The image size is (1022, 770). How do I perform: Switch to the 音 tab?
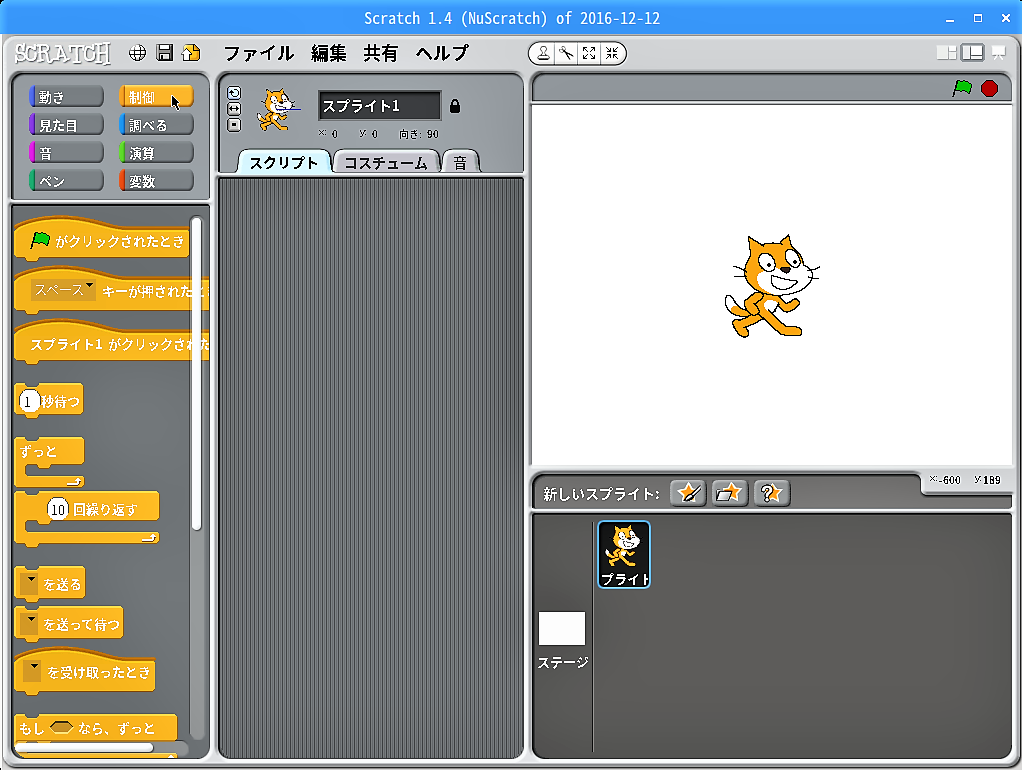point(460,162)
